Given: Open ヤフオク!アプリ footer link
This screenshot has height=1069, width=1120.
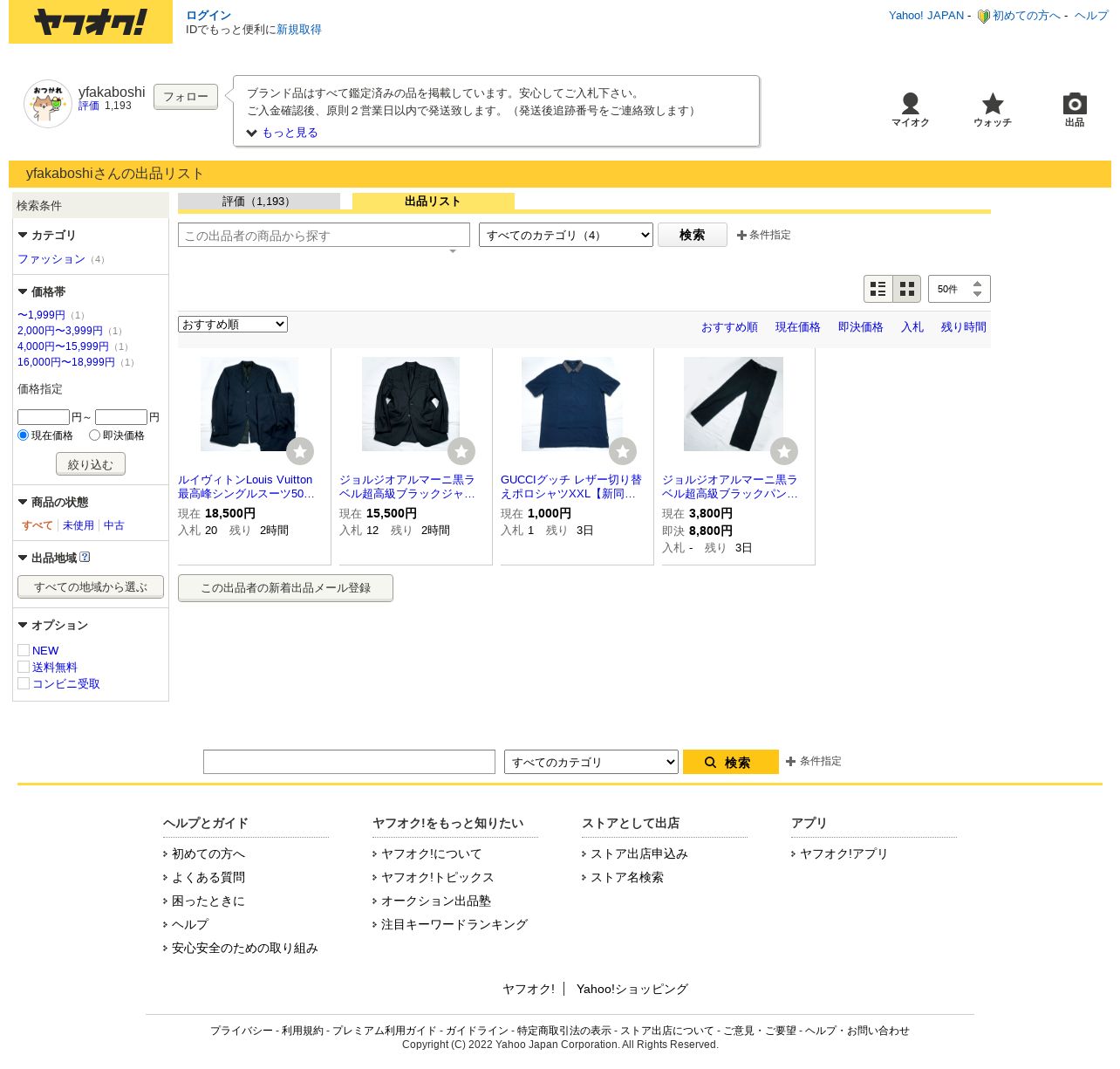Looking at the screenshot, I should point(843,854).
